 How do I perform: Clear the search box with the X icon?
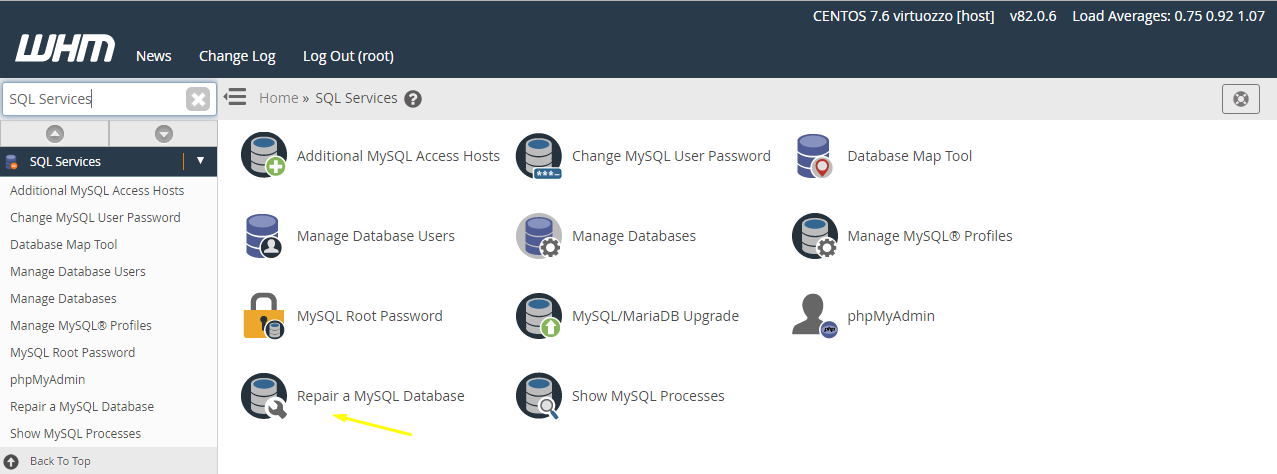tap(198, 99)
